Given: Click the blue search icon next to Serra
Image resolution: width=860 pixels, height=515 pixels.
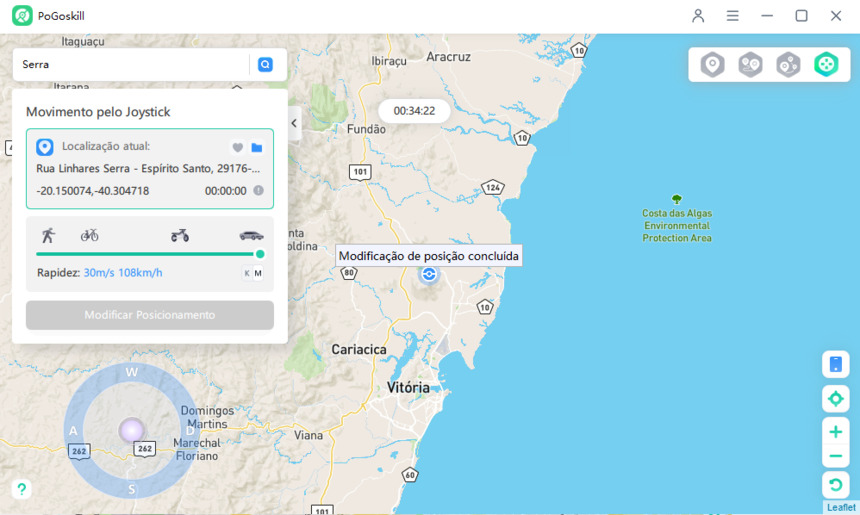Looking at the screenshot, I should coord(265,64).
